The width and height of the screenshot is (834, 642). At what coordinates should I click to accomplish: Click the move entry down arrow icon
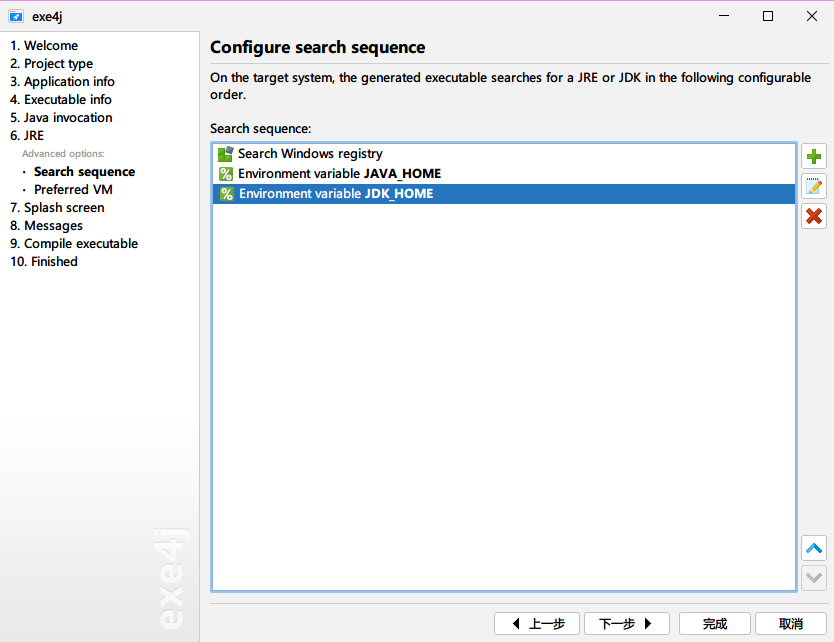coord(814,577)
